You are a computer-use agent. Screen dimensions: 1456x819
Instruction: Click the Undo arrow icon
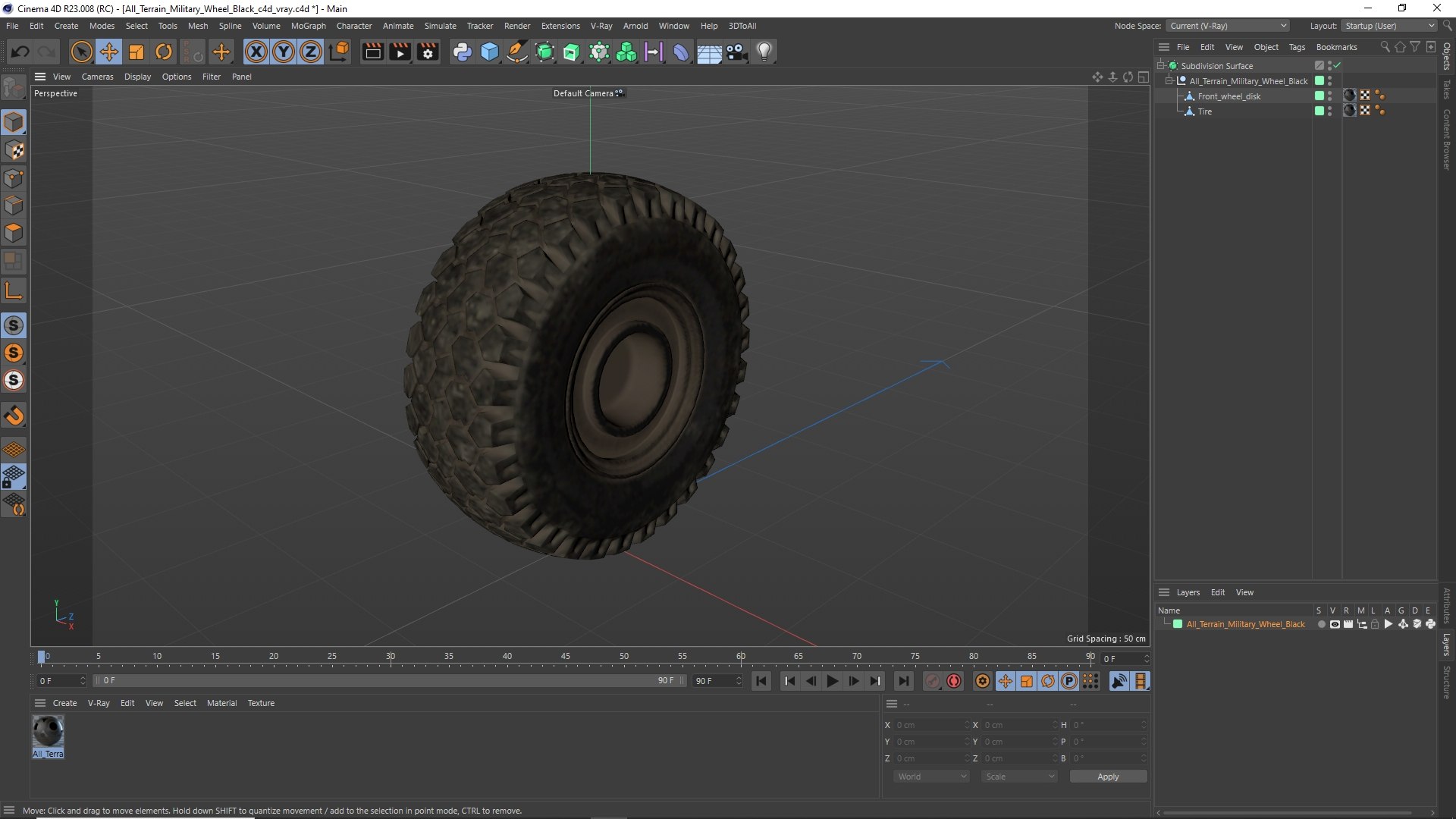click(20, 52)
